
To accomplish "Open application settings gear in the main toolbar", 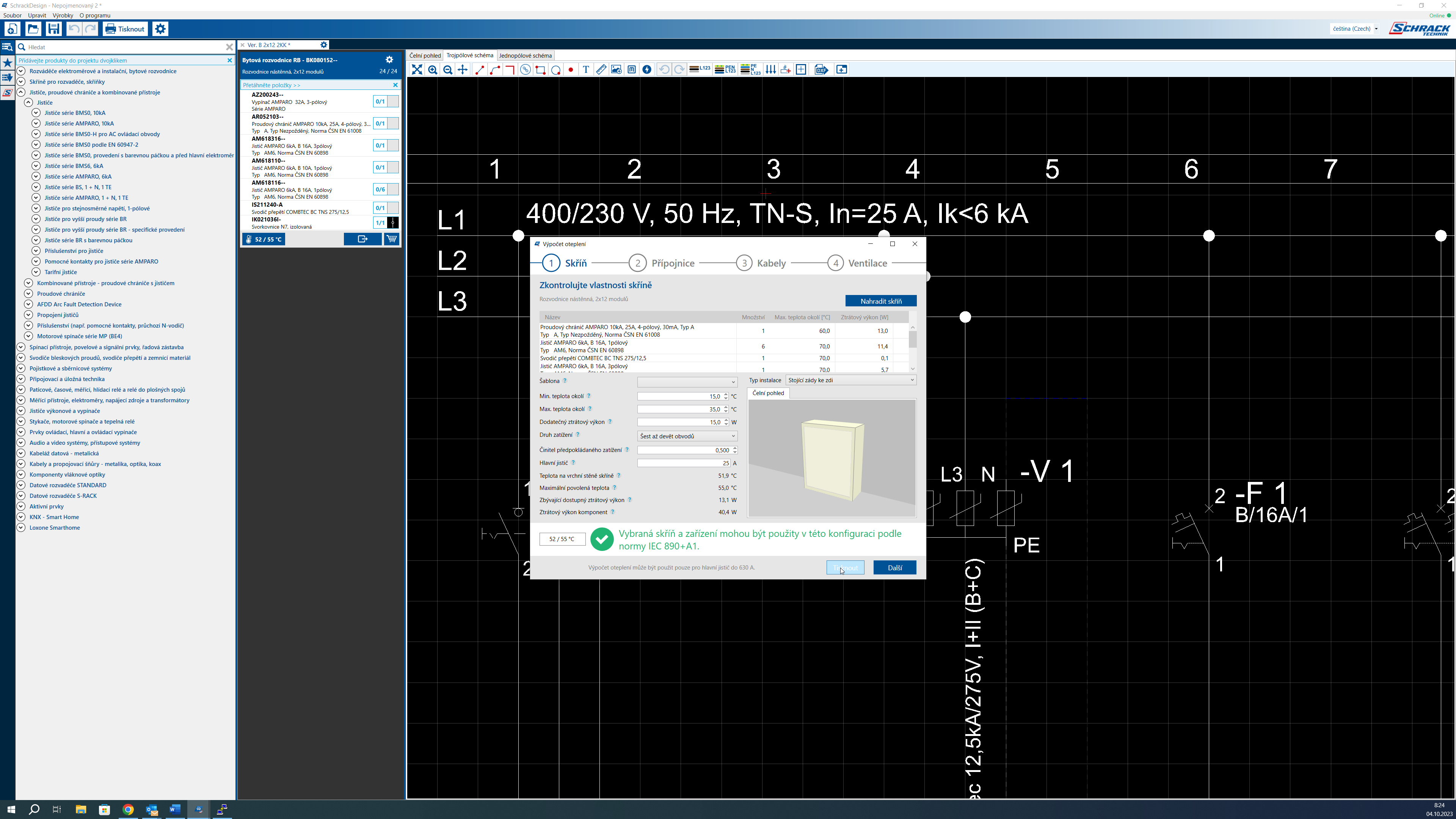I will [160, 29].
